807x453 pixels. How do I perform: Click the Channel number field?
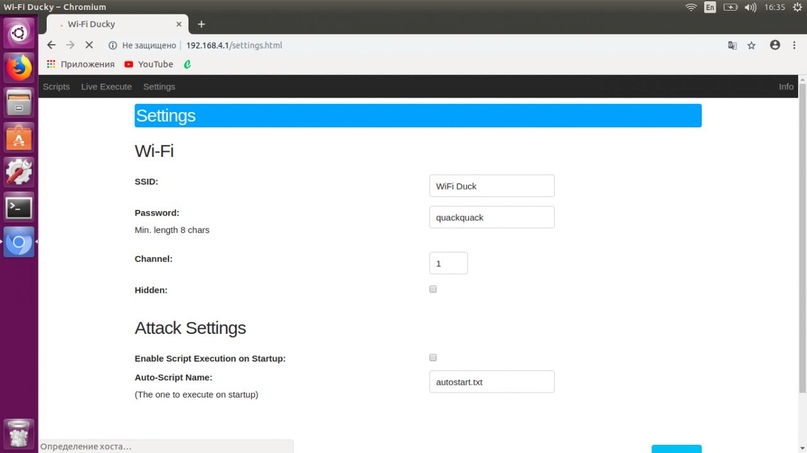pos(448,263)
